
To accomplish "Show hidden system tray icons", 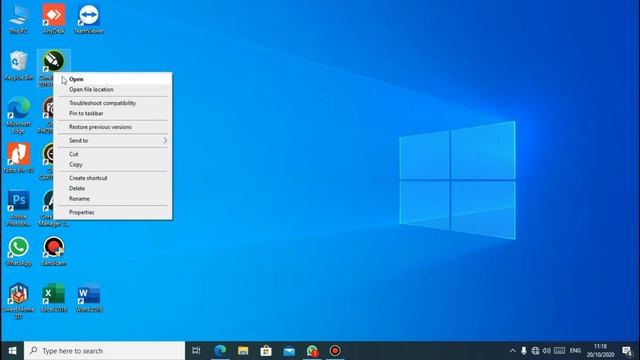I will click(513, 351).
